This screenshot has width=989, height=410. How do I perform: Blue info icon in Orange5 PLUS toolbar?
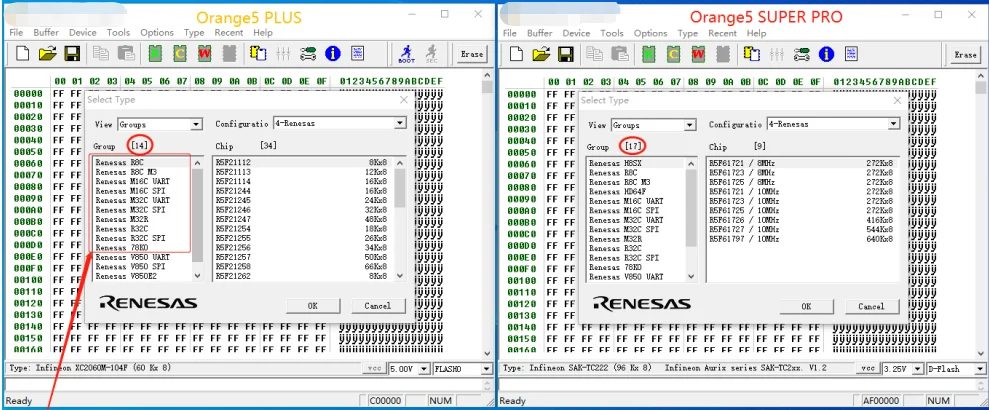coord(332,54)
